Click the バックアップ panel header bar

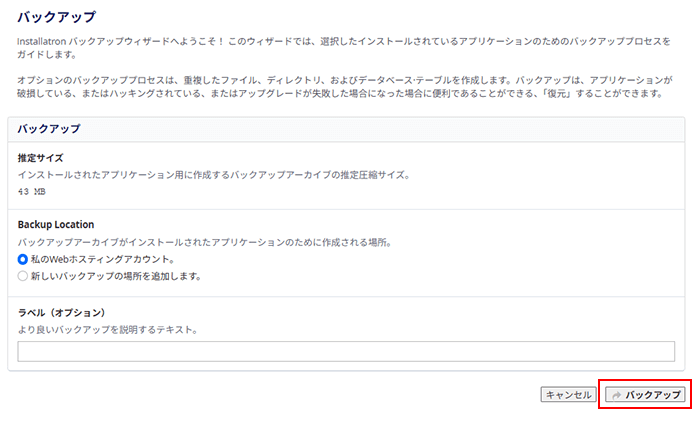pyautogui.click(x=346, y=130)
